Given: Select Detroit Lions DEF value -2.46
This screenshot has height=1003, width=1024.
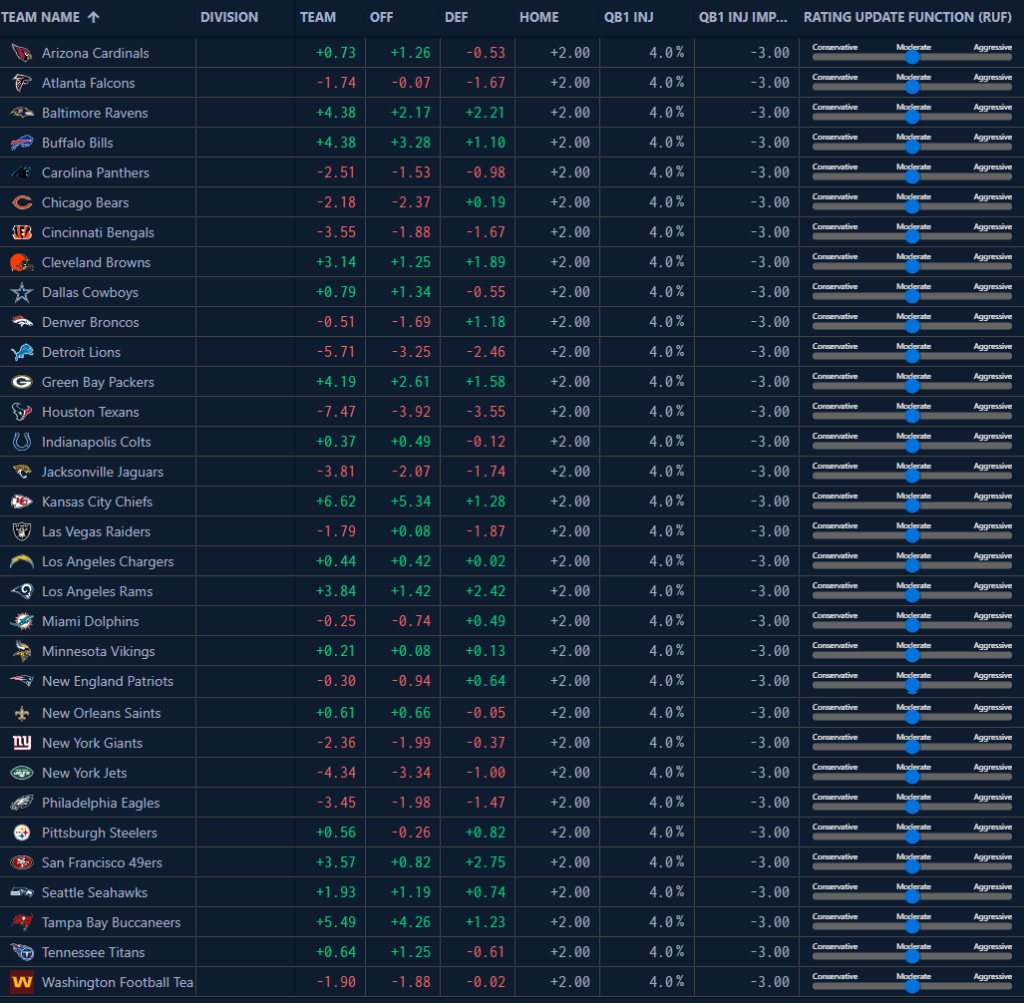Looking at the screenshot, I should pos(485,352).
